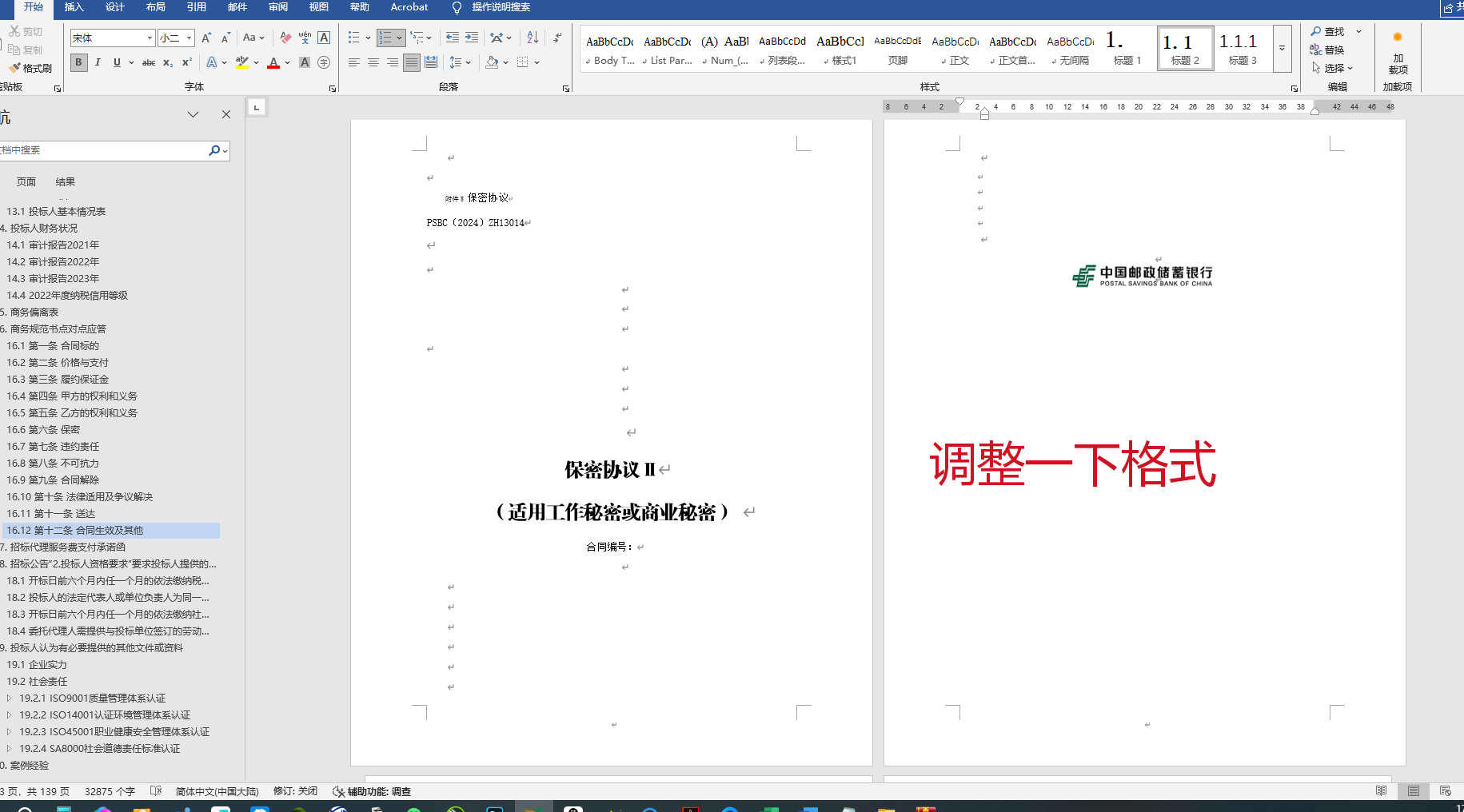This screenshot has height=812, width=1464.
Task: Clear all formatting with the eraser icon
Action: click(x=285, y=38)
